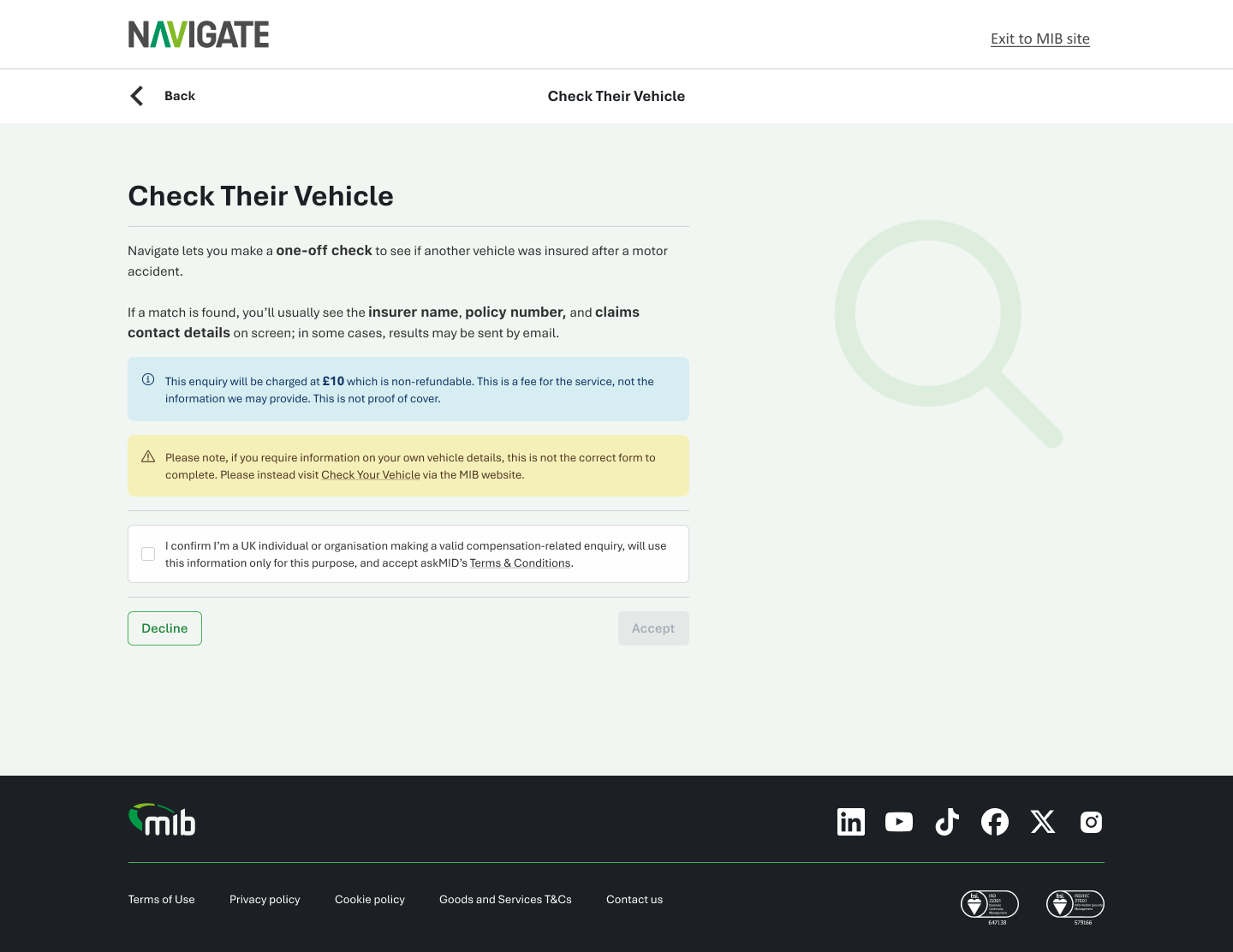Click the Decline button

[164, 628]
